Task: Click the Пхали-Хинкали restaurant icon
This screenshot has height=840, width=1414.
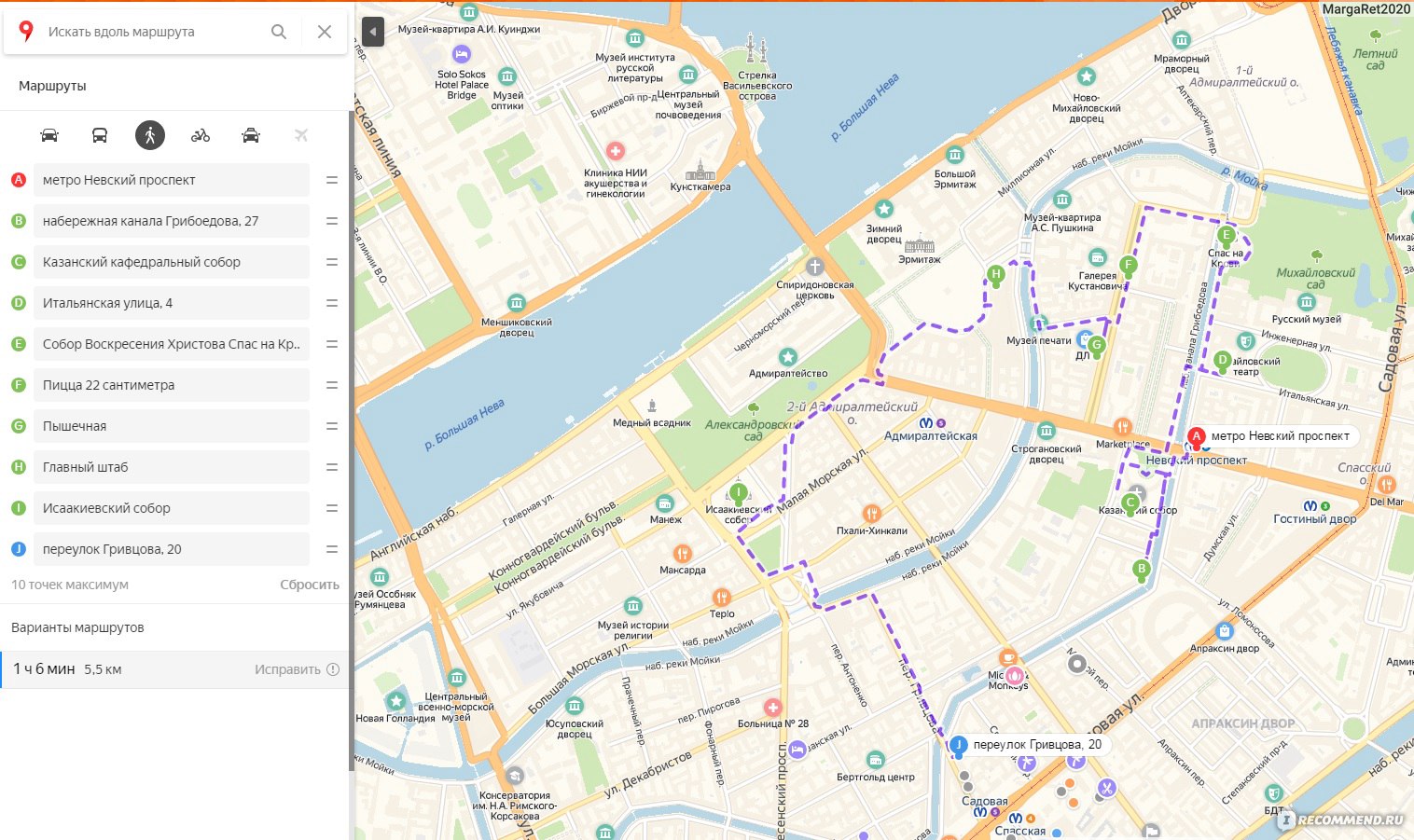Action: tap(871, 514)
